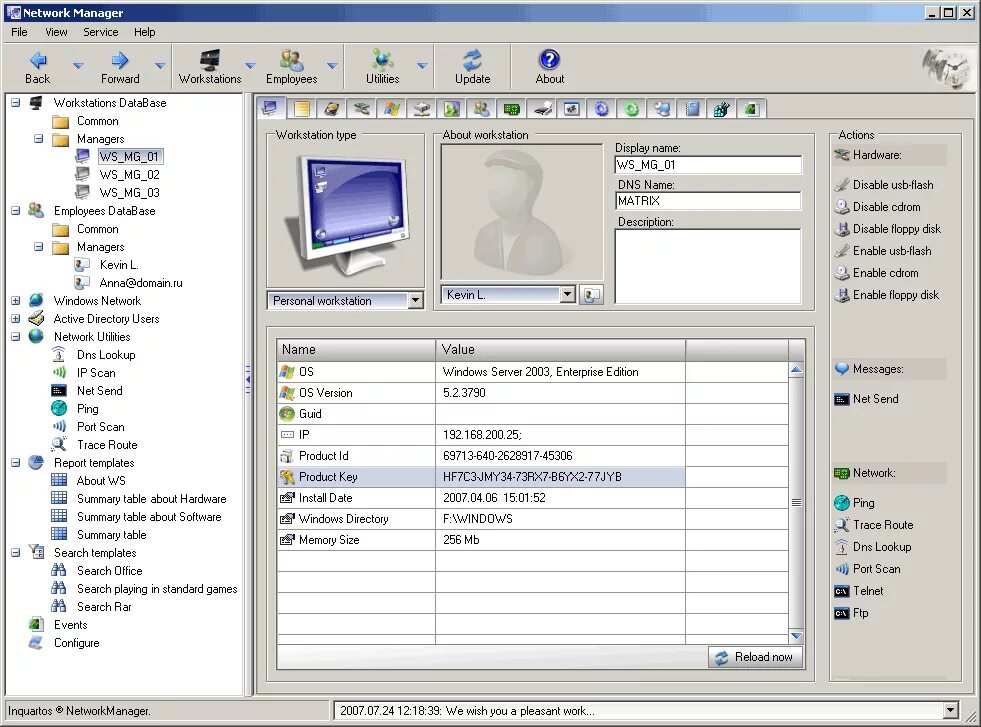Select Anna@domain.ru in tree
Image resolution: width=981 pixels, height=727 pixels.
pos(141,283)
